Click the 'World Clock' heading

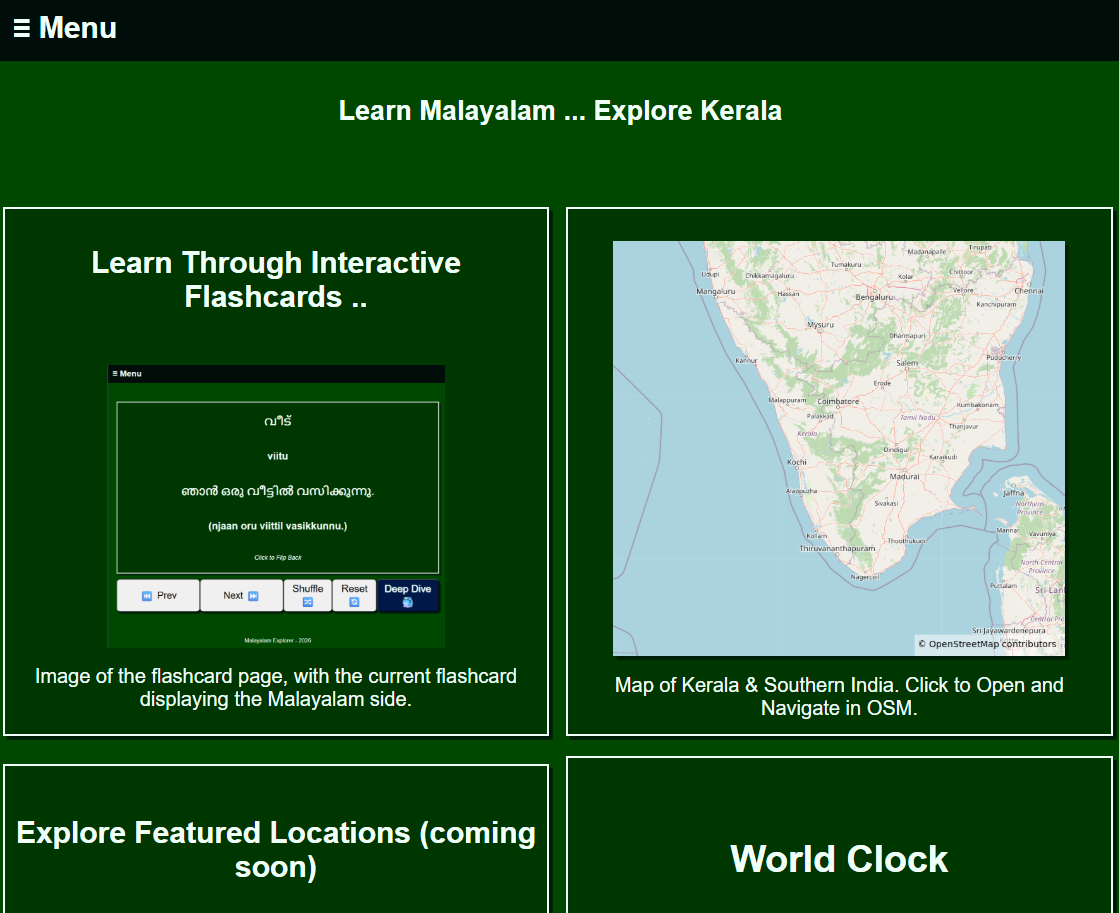pyautogui.click(x=839, y=859)
